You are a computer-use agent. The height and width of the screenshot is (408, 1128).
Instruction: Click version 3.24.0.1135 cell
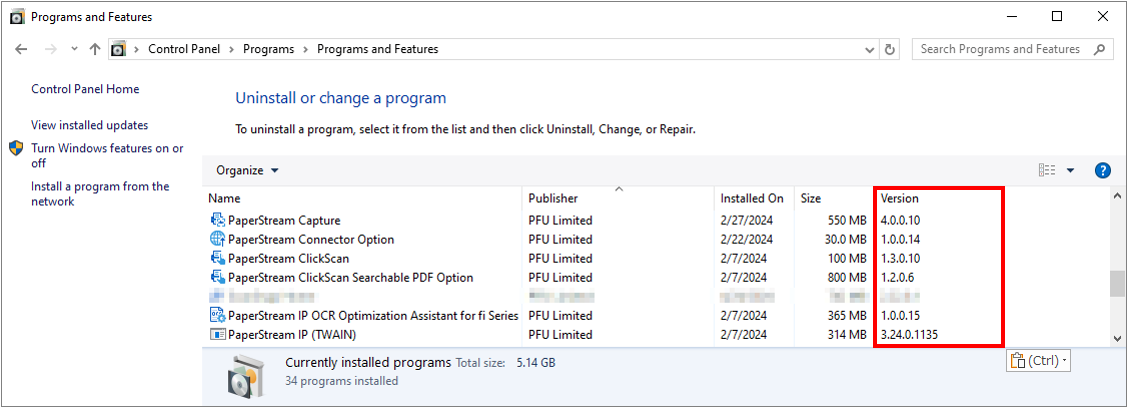(909, 335)
